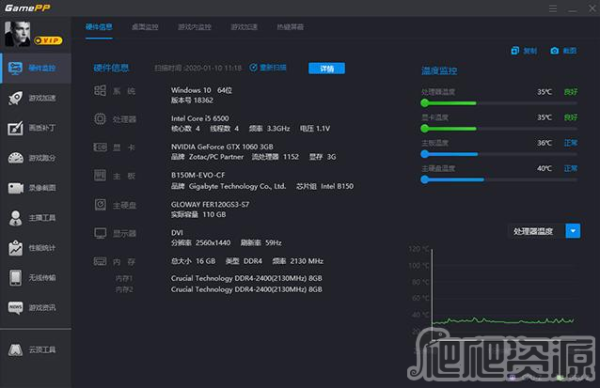Open the game news sidebar item
600x388 pixels.
[x=36, y=308]
